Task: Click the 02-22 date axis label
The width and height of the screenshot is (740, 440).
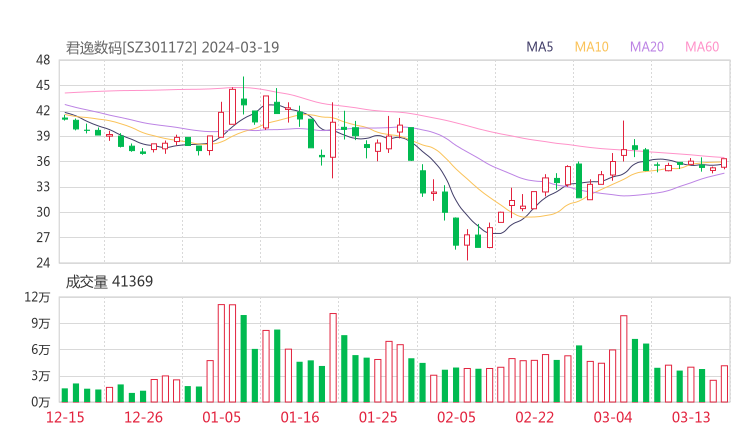Action: (535, 417)
